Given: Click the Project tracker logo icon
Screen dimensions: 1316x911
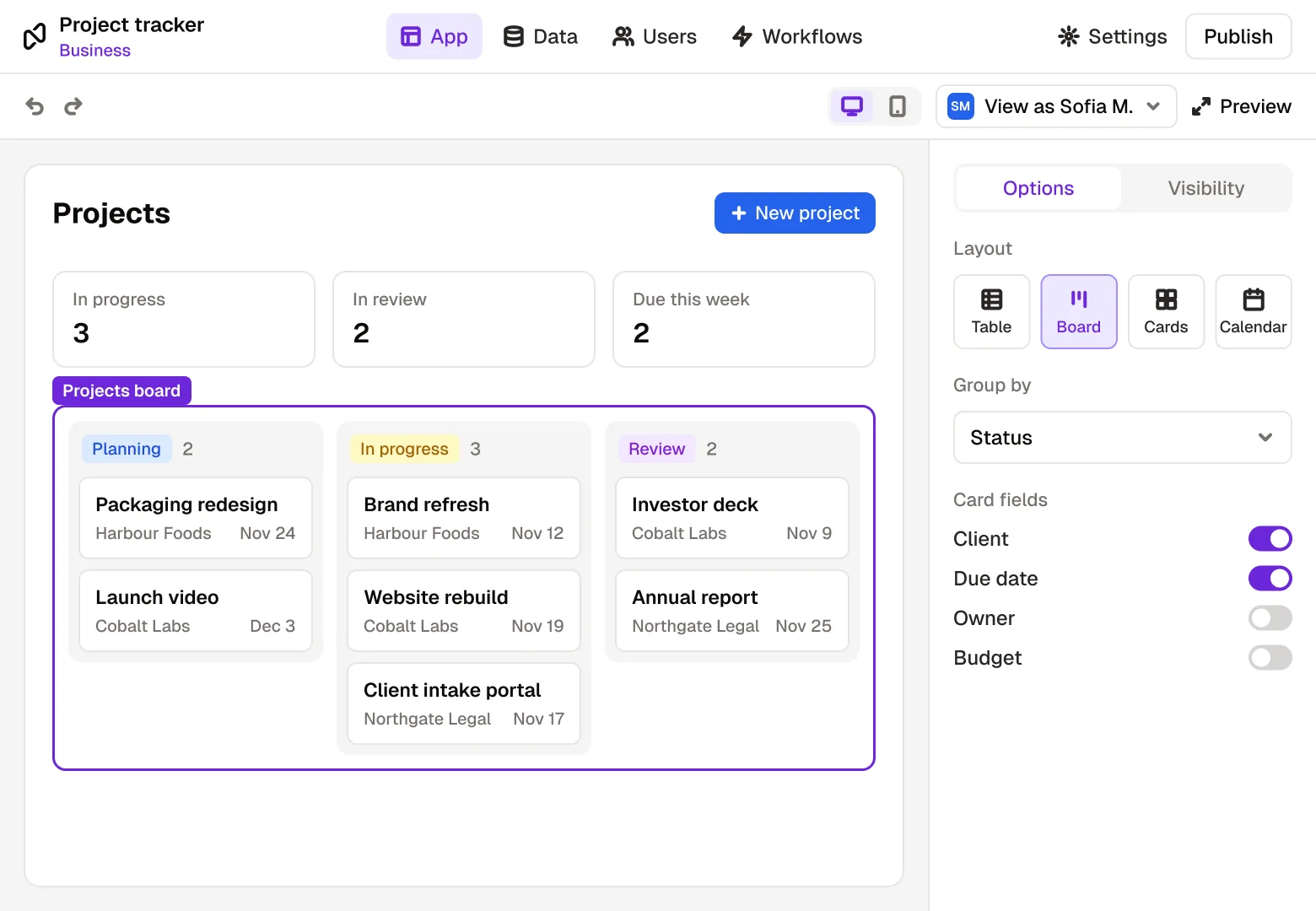Looking at the screenshot, I should click(35, 36).
